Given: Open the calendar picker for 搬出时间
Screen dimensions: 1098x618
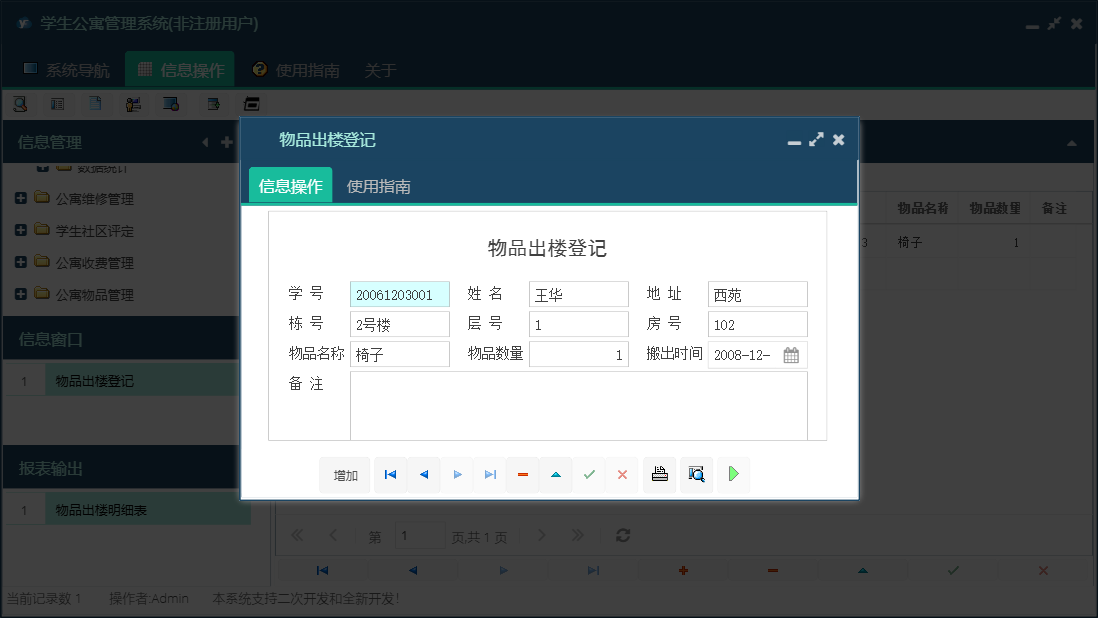Looking at the screenshot, I should click(792, 354).
